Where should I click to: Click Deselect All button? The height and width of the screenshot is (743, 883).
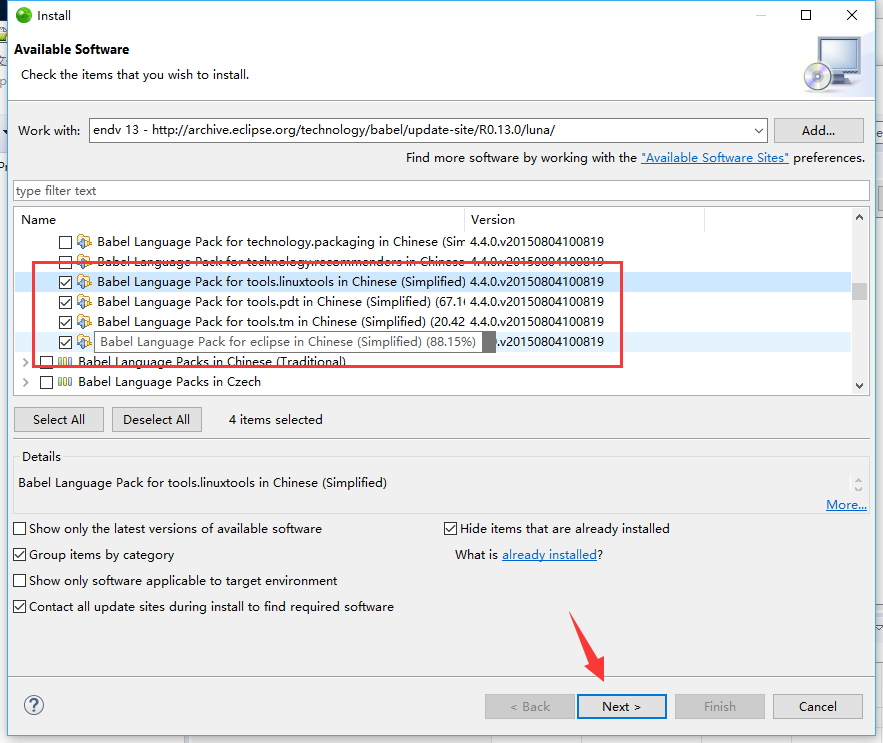click(157, 420)
